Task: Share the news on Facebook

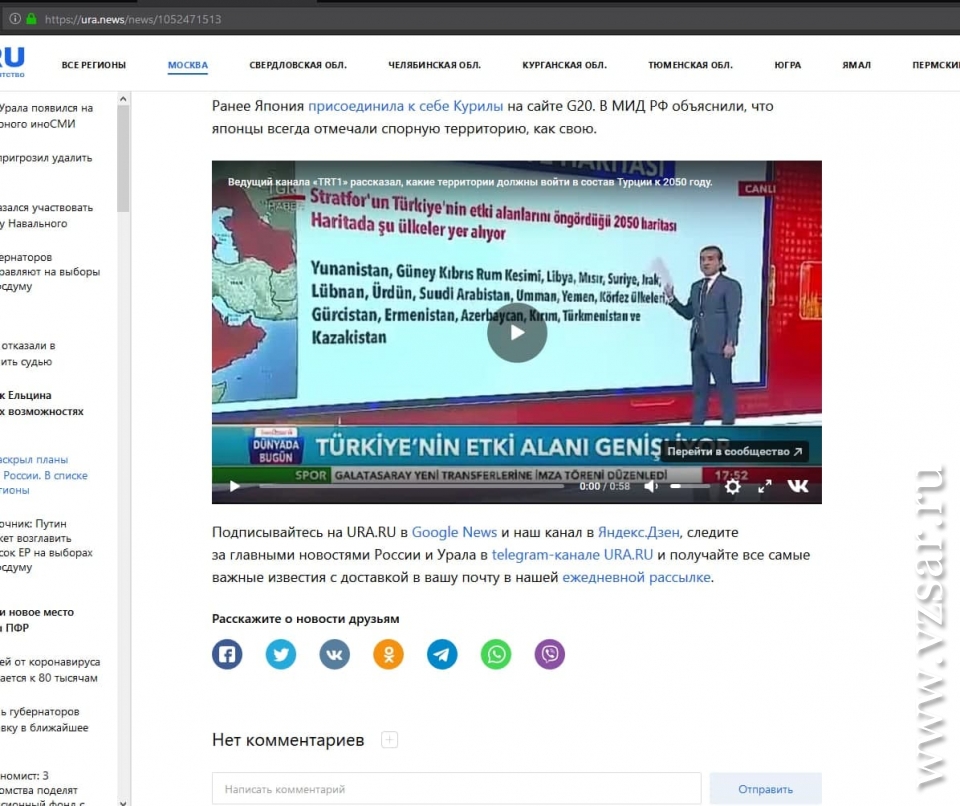Action: click(x=227, y=654)
